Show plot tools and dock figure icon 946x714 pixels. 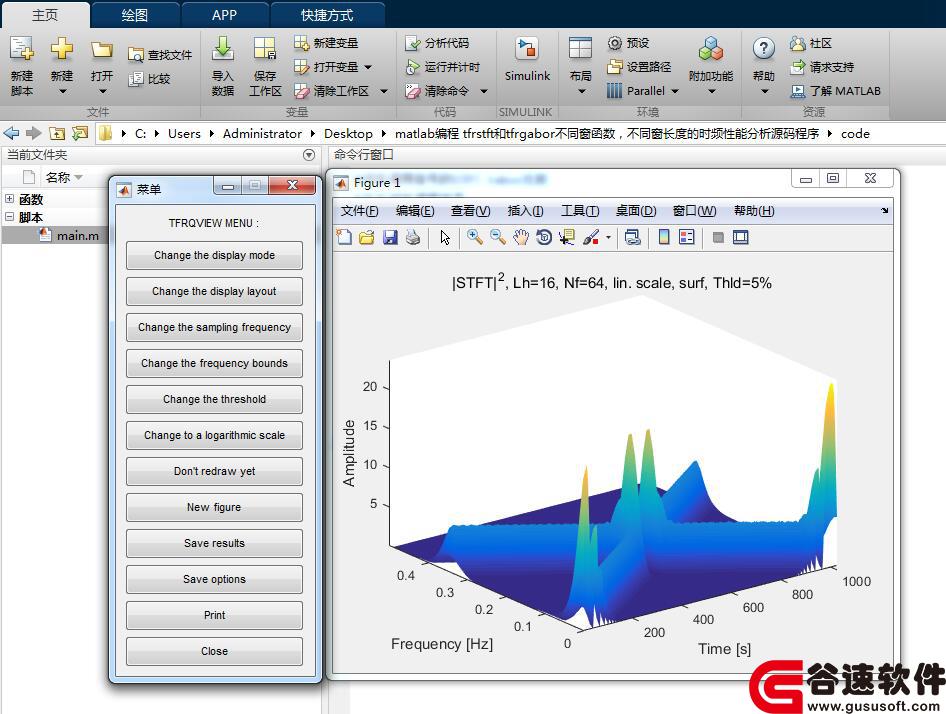(x=741, y=237)
